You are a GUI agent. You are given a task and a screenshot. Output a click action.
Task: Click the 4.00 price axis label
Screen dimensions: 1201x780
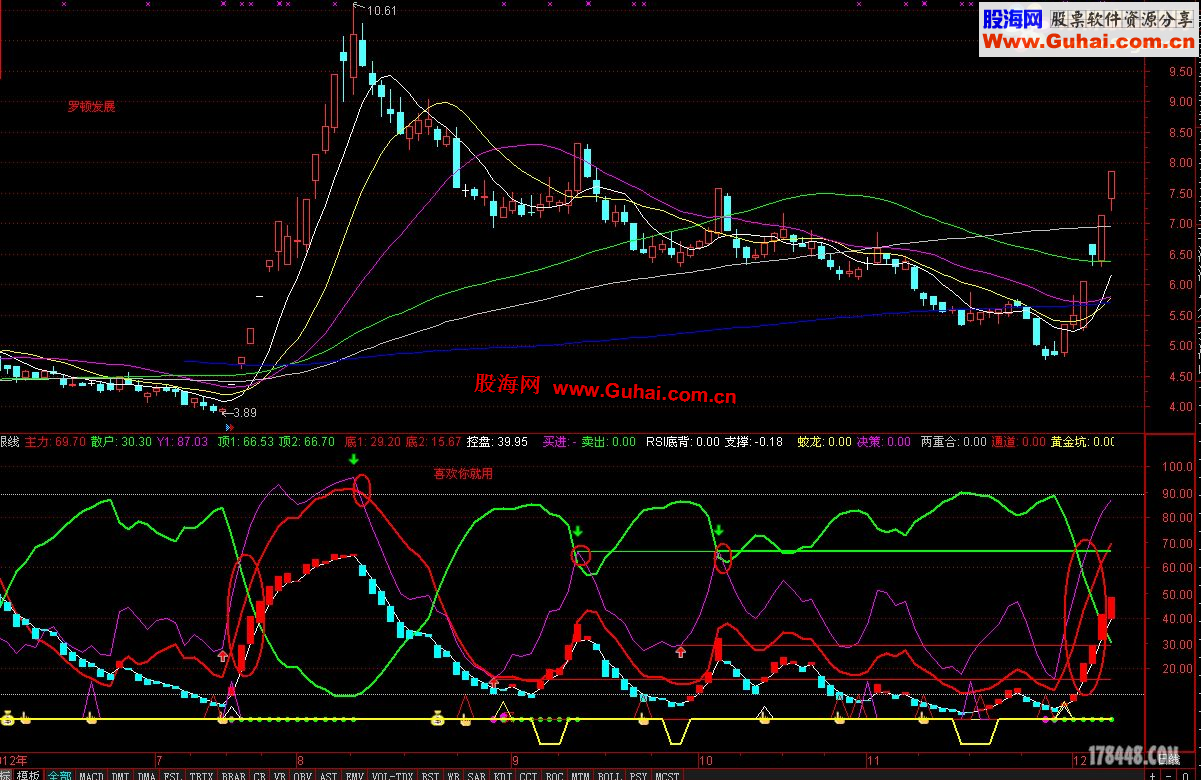coord(1180,407)
